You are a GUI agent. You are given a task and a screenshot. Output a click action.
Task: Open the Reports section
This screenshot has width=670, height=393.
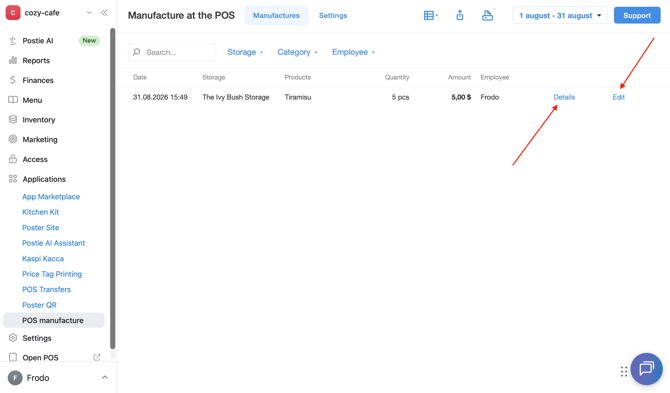[36, 60]
